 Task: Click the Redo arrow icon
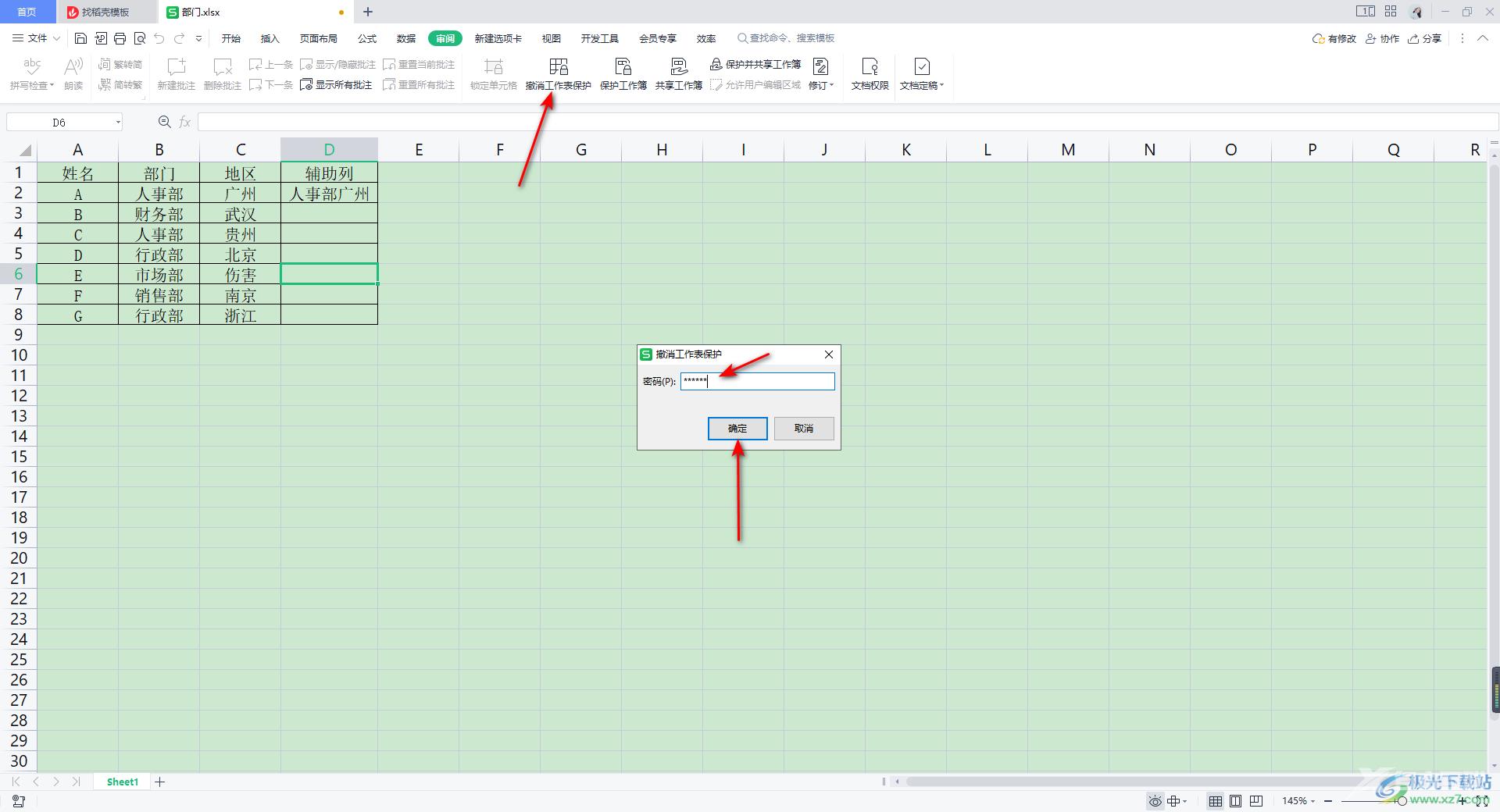tap(179, 38)
